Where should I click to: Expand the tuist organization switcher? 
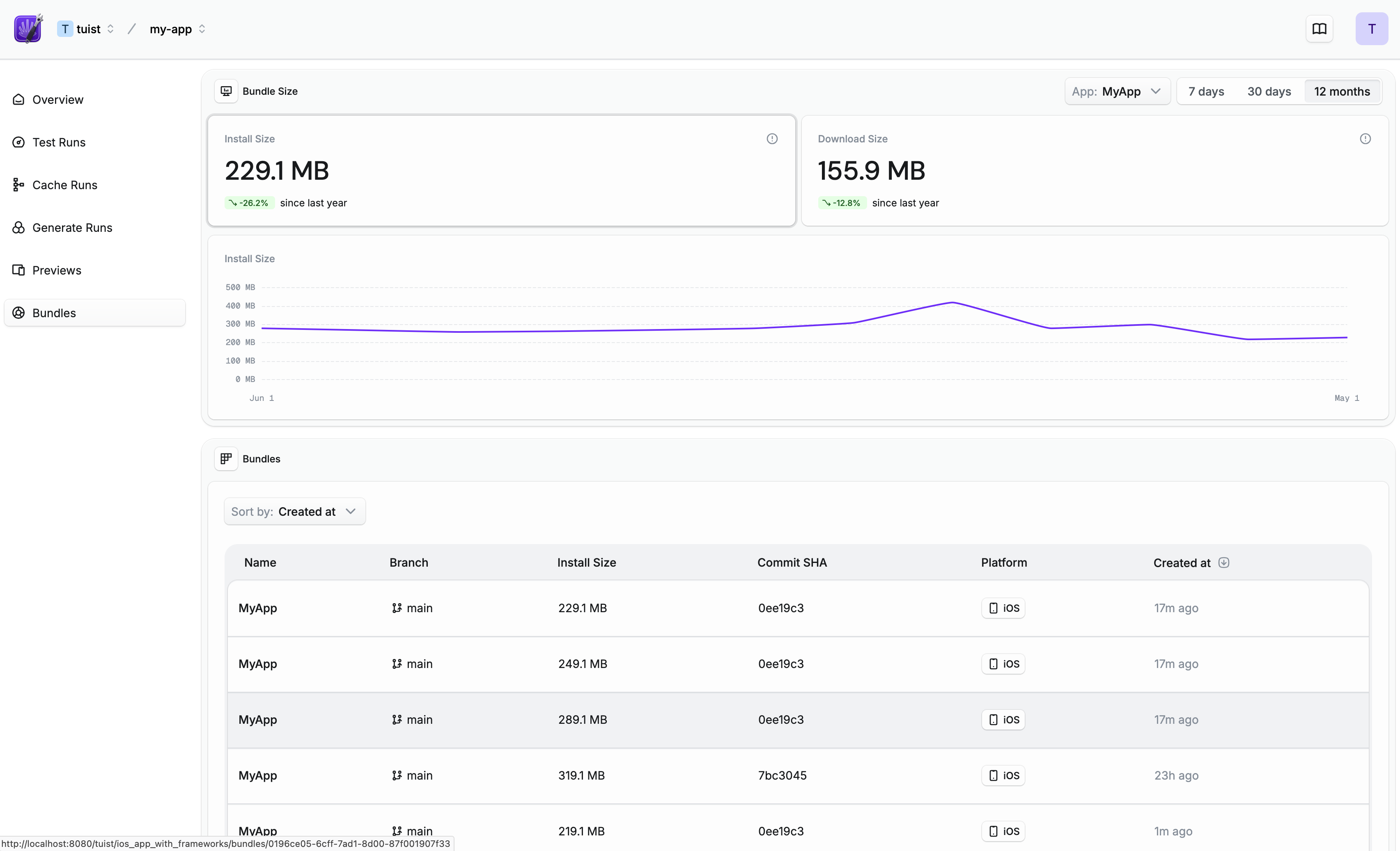click(86, 29)
